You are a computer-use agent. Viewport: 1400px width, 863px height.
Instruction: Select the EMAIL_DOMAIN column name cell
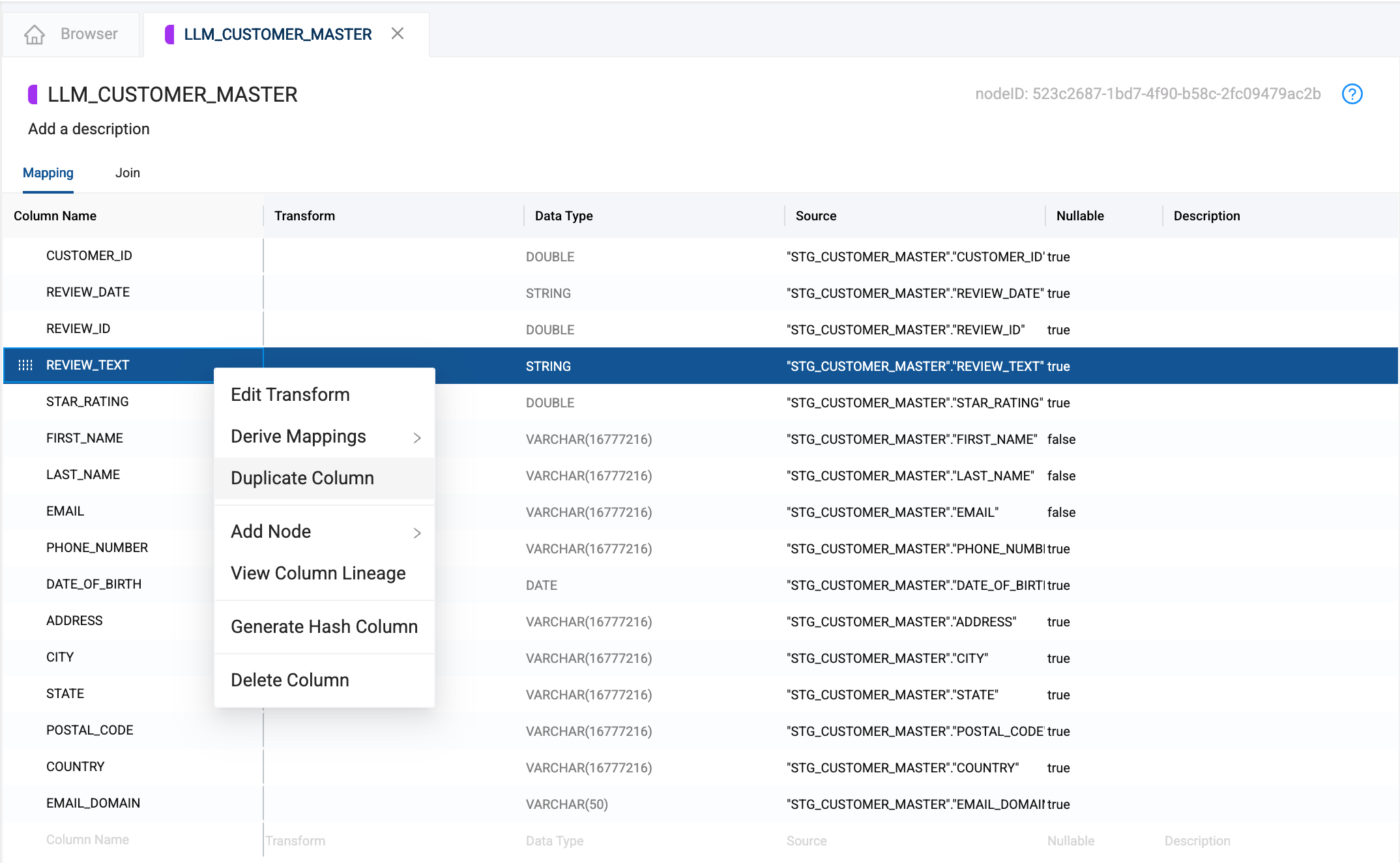[93, 803]
